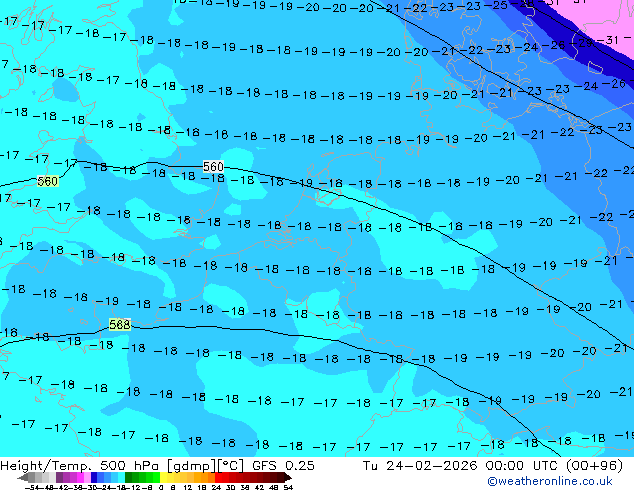Pick the yellow legend swatch above 0
The image size is (634, 490).
[163, 477]
